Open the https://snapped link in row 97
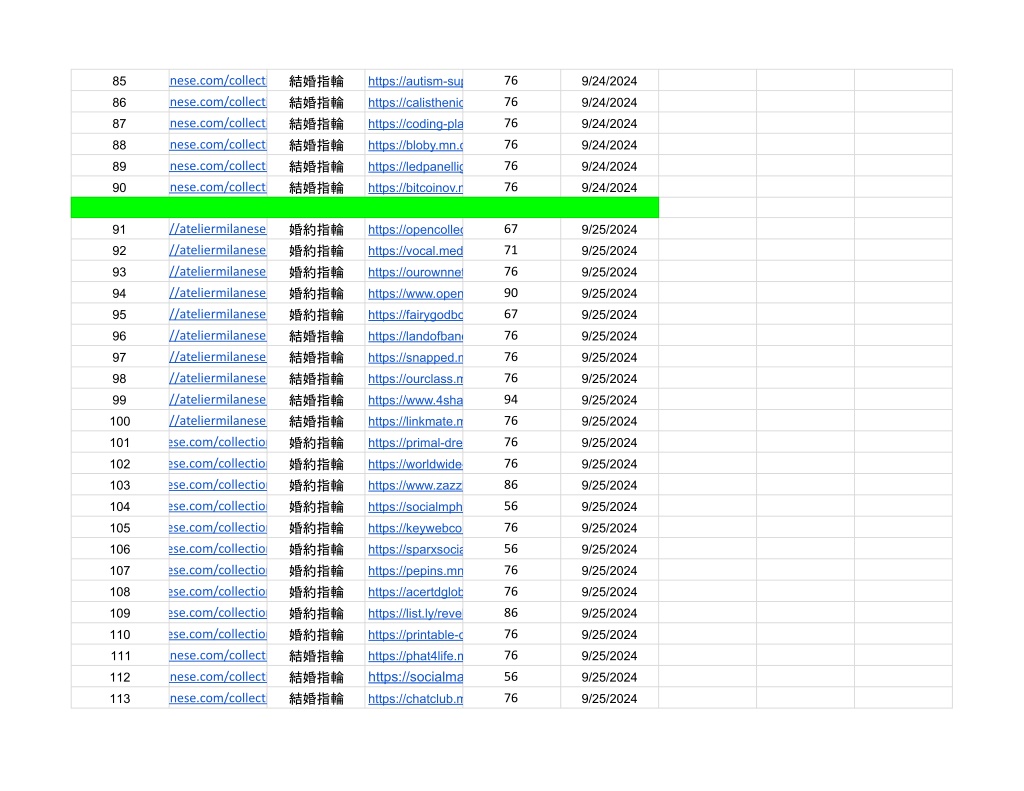This screenshot has height=791, width=1024. click(x=415, y=357)
